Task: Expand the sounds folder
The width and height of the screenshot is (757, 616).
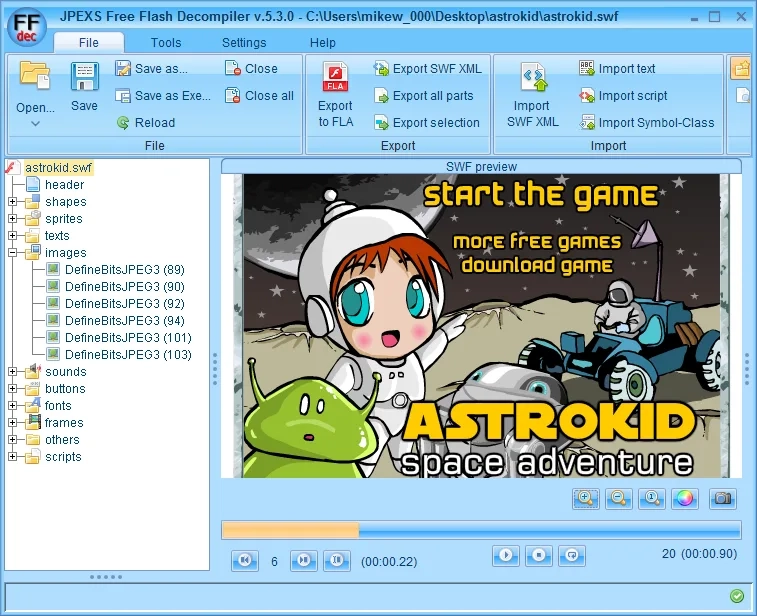Action: [13, 372]
